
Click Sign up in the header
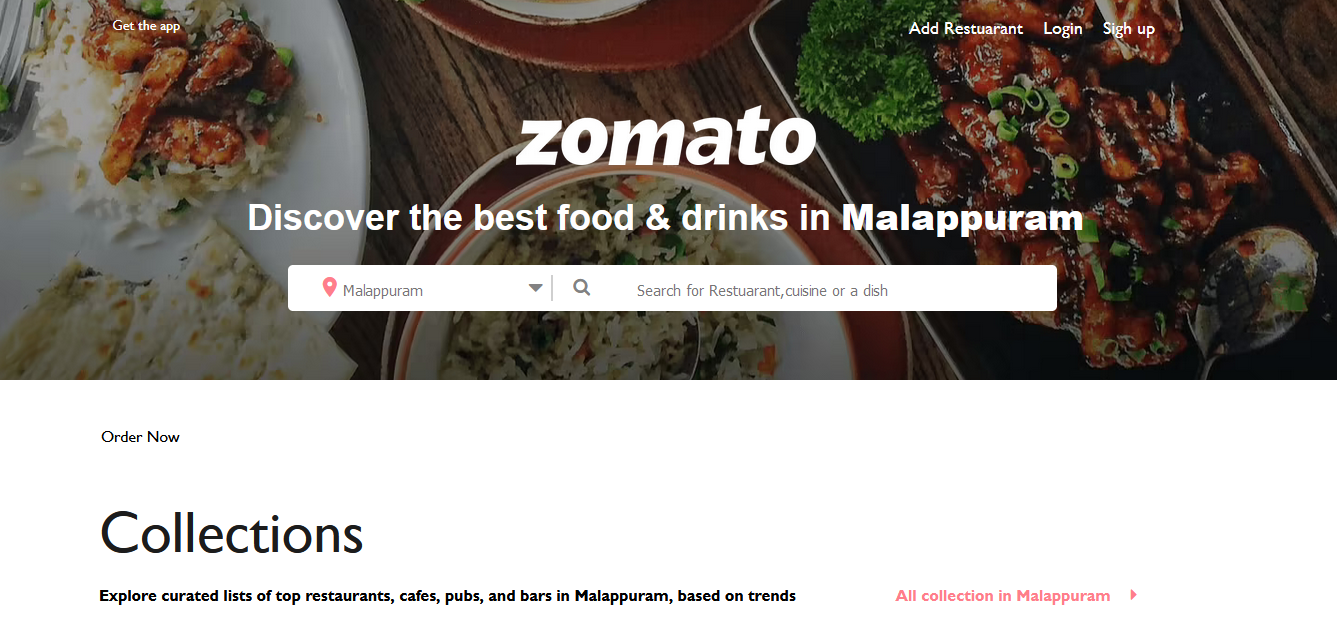[x=1128, y=28]
